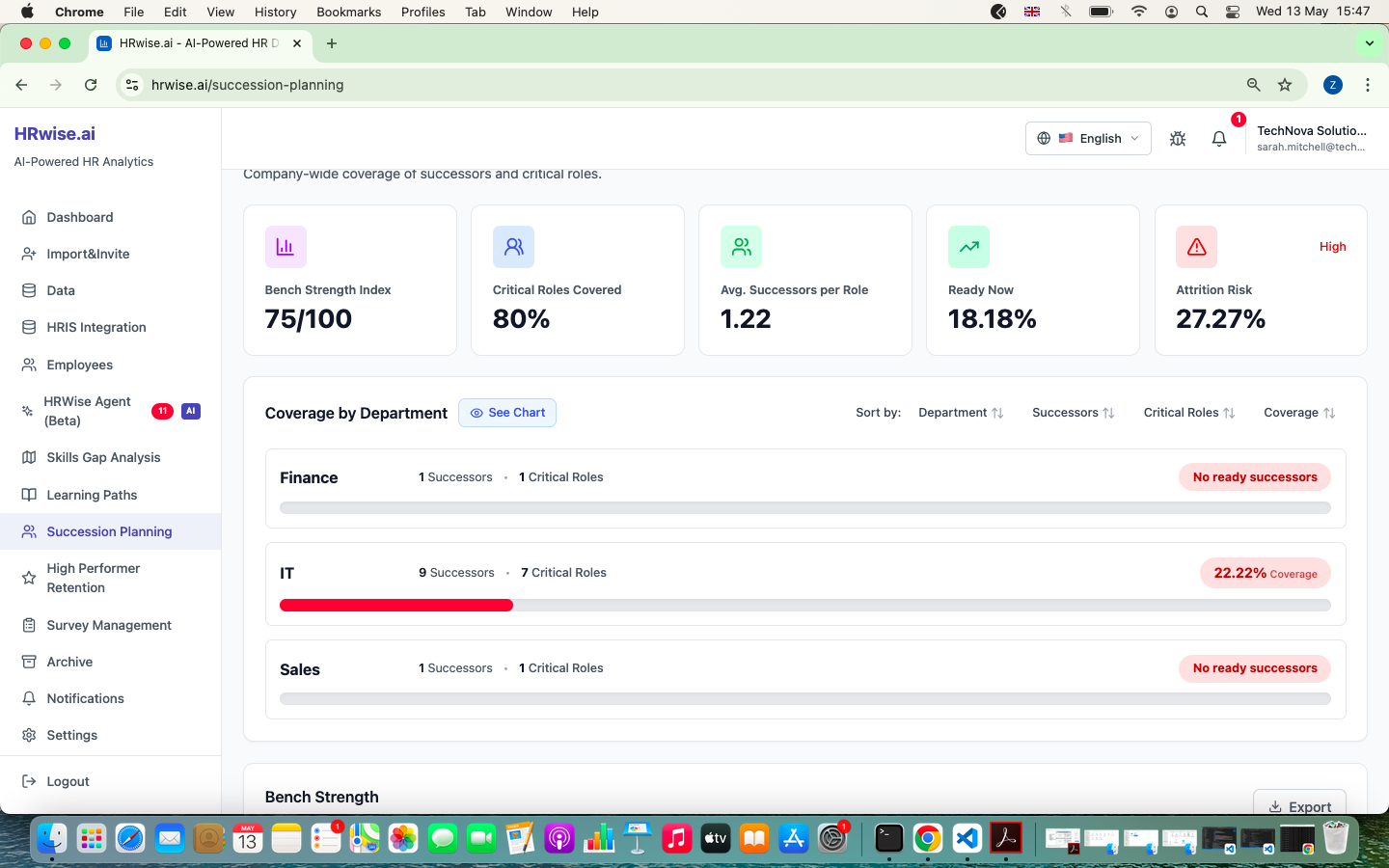Click the Export button

coord(1299,806)
